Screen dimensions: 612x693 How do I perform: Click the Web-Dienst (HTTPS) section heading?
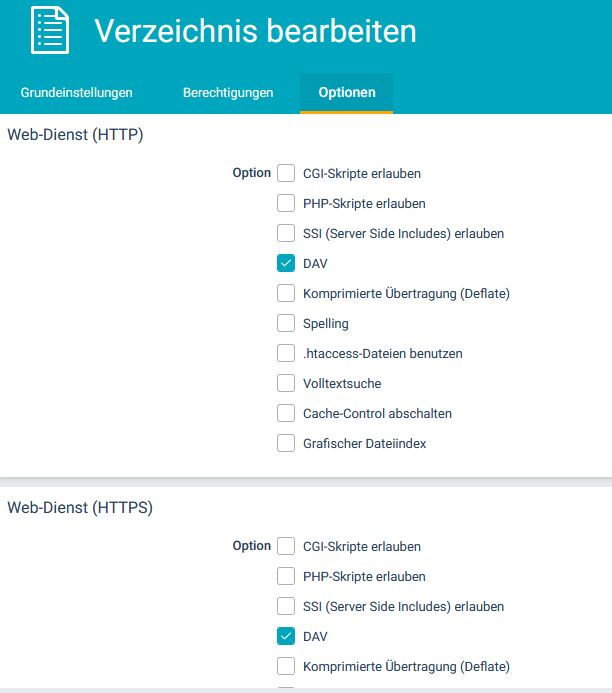80,508
